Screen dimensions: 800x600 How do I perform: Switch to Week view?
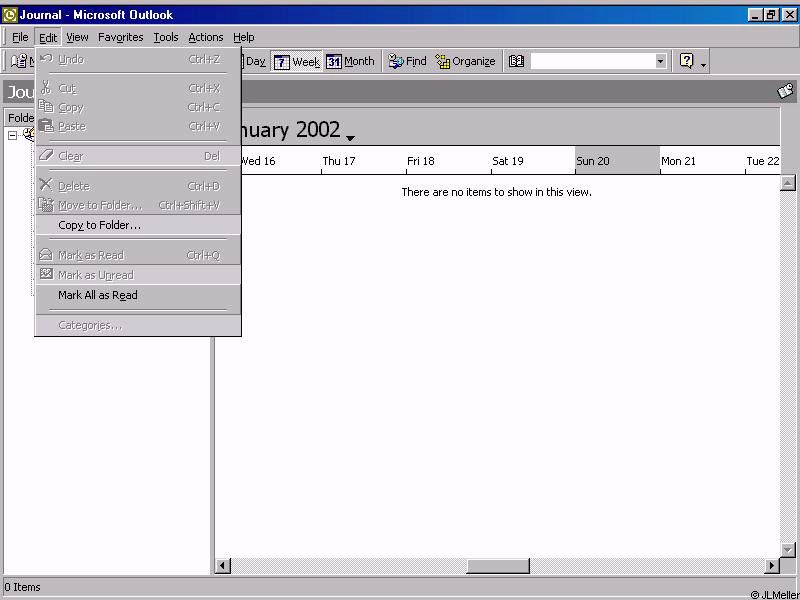pyautogui.click(x=296, y=62)
